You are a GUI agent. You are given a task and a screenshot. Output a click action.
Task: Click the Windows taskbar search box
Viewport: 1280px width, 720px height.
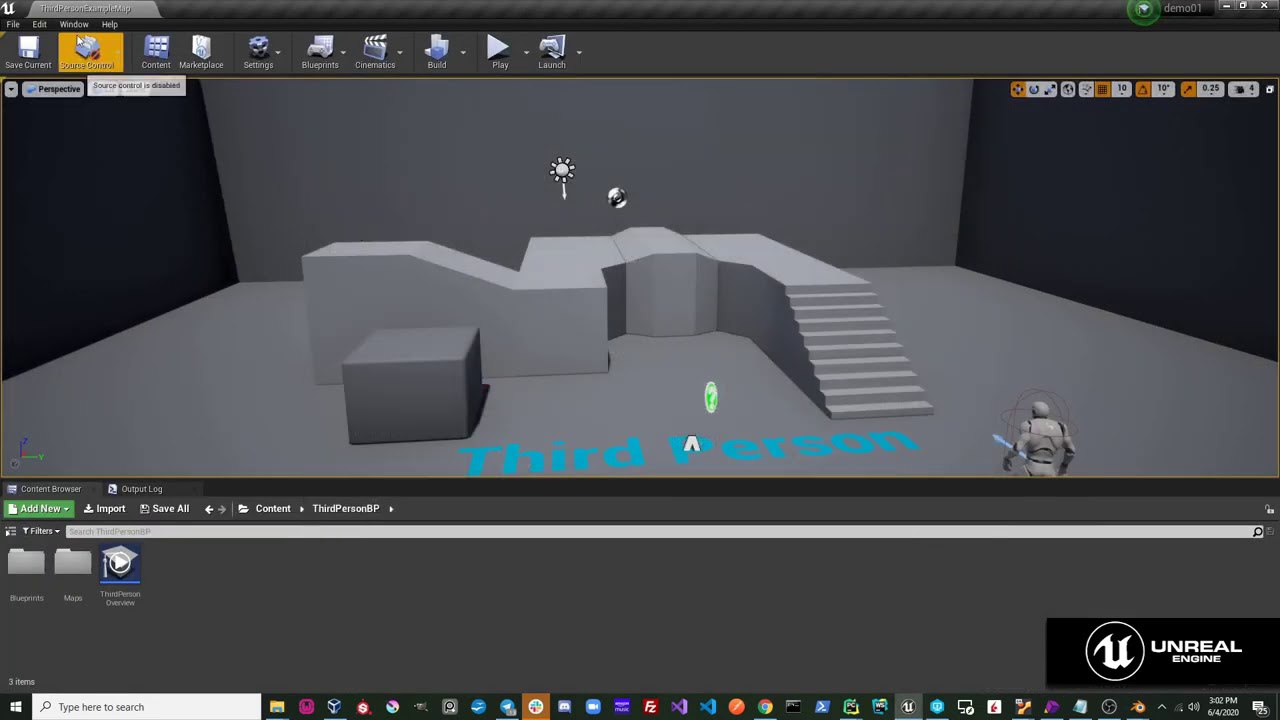[147, 707]
